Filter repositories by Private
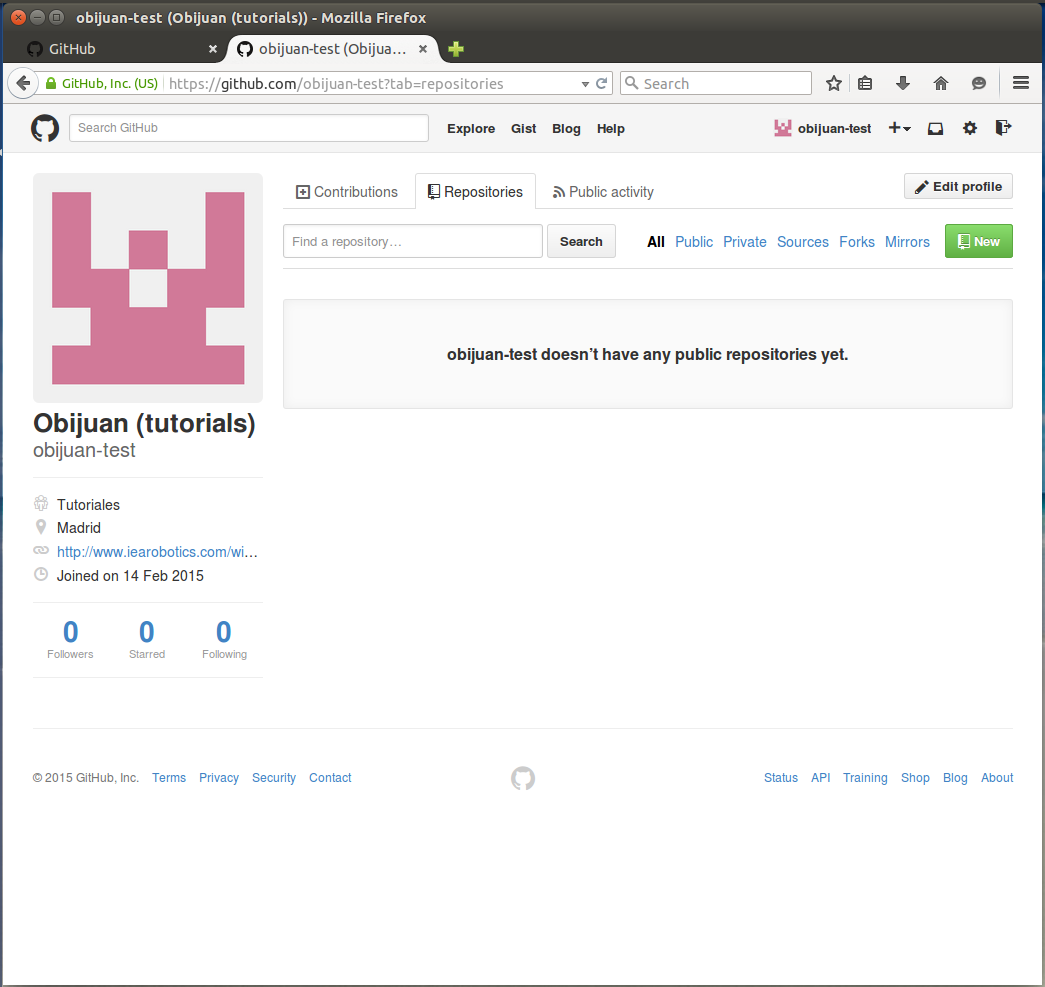1045x987 pixels. [x=744, y=242]
